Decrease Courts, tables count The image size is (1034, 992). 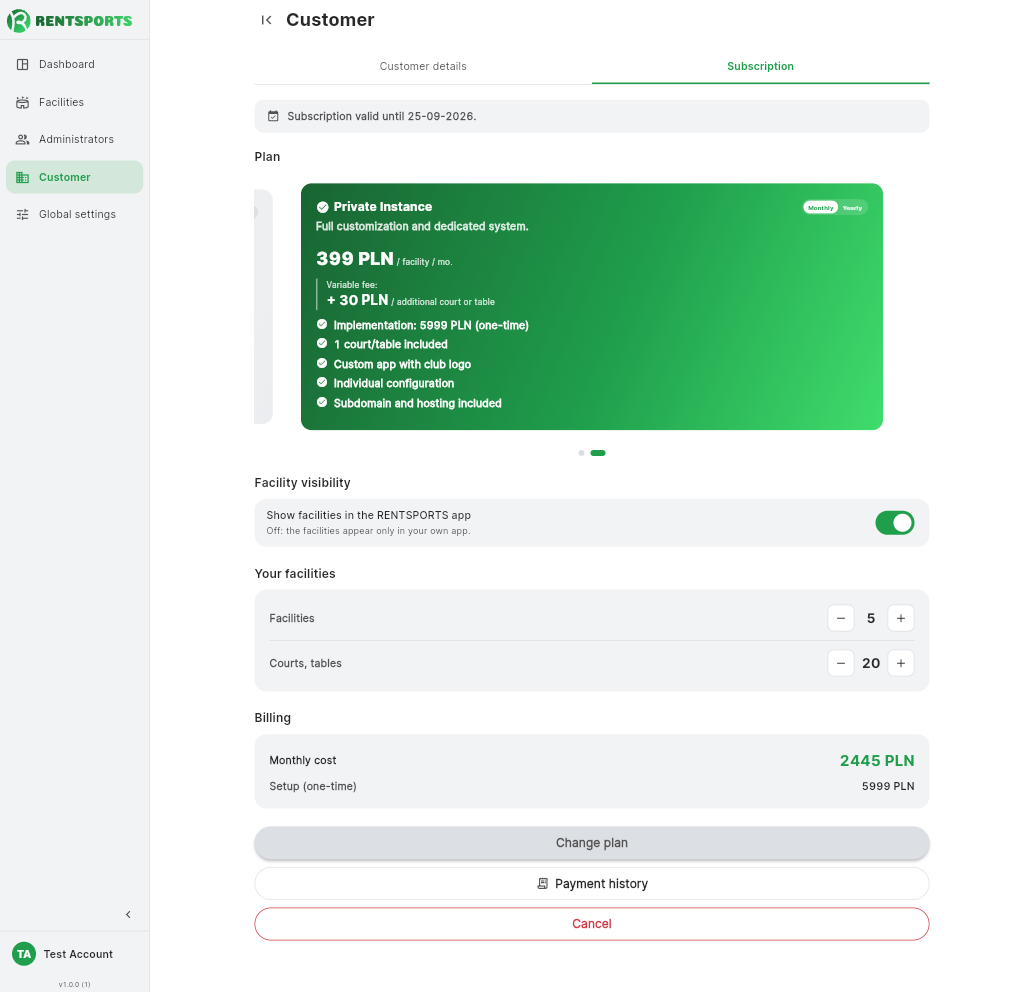841,663
